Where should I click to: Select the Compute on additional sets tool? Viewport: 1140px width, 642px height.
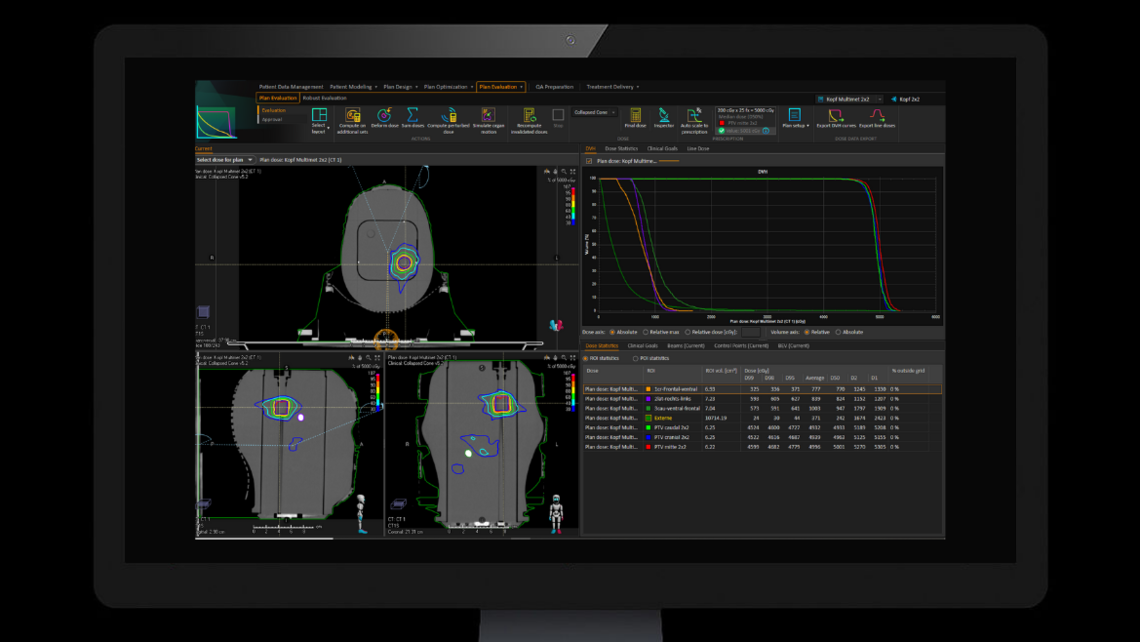353,115
